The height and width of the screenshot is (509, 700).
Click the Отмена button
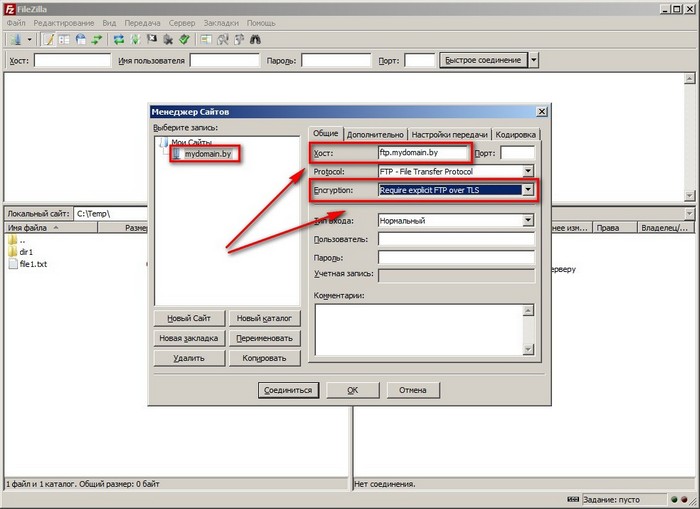(413, 390)
